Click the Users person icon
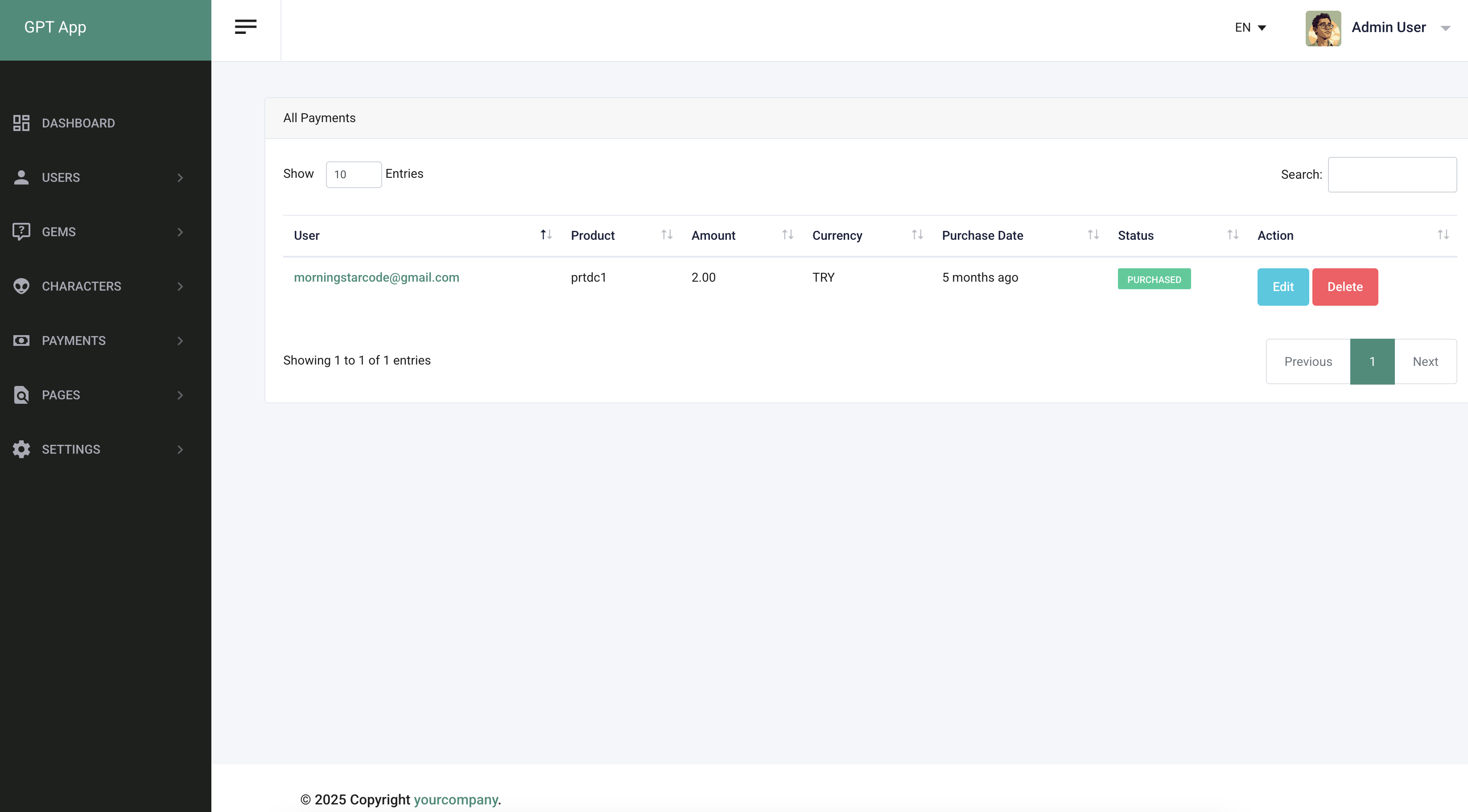Screen dimensions: 1468x812 click(21, 177)
